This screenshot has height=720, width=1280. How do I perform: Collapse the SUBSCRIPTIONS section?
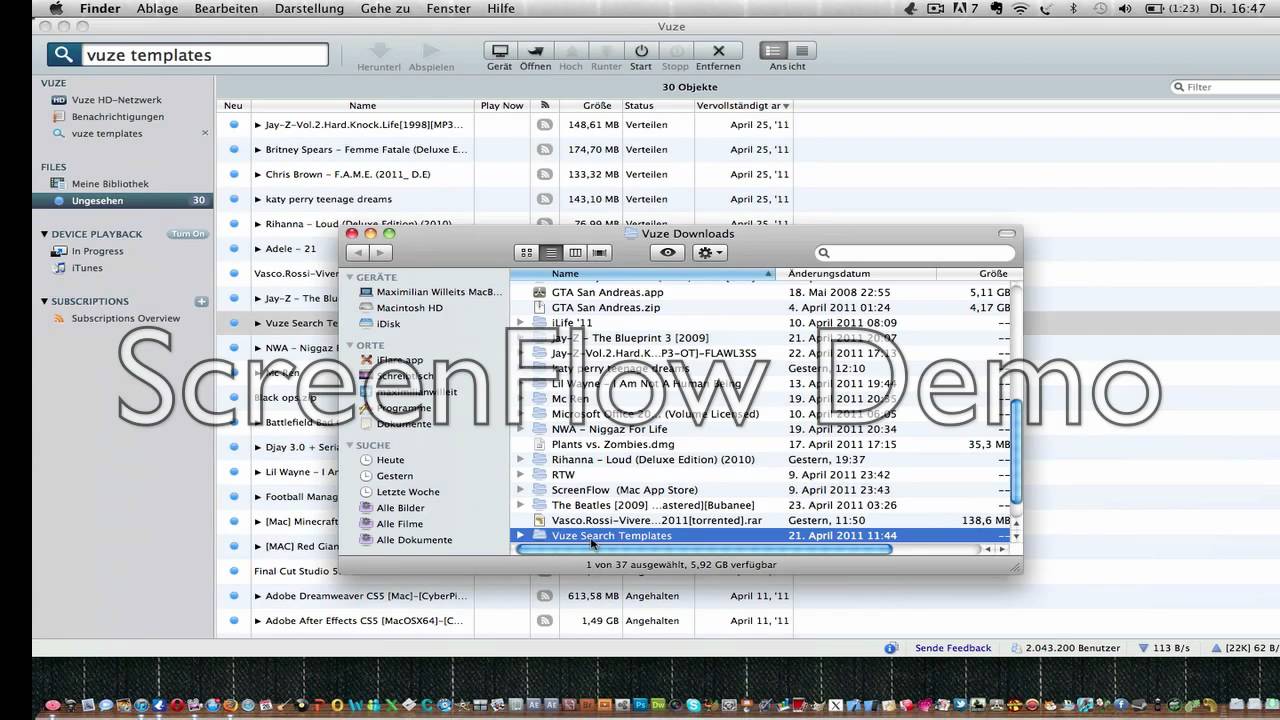tap(44, 301)
